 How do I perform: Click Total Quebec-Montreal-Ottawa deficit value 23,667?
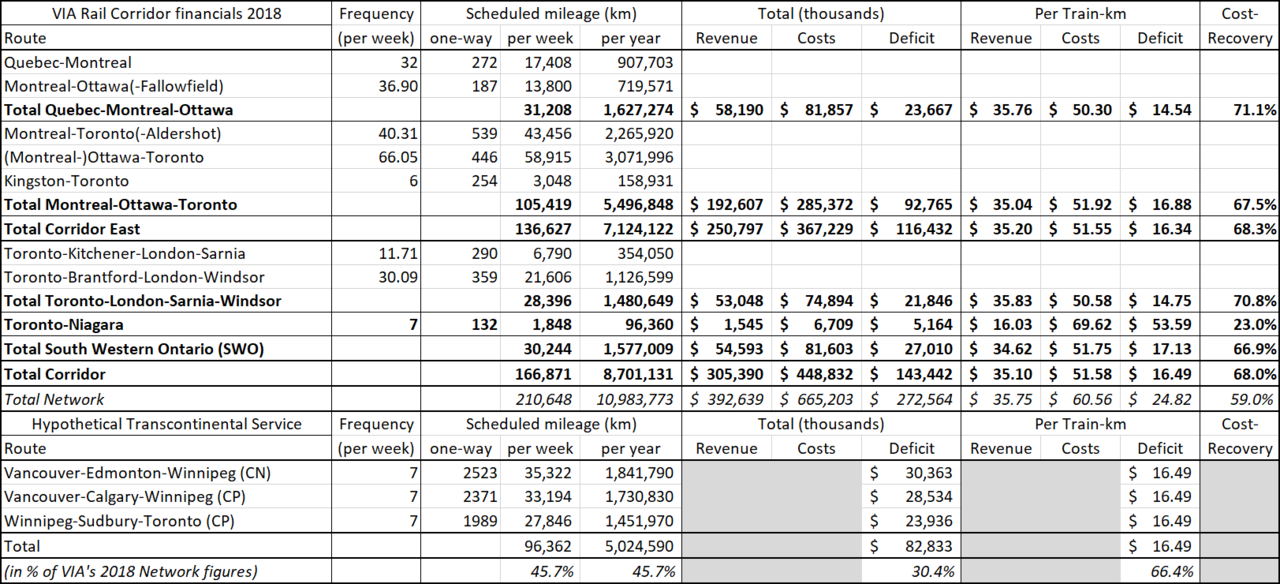click(910, 110)
